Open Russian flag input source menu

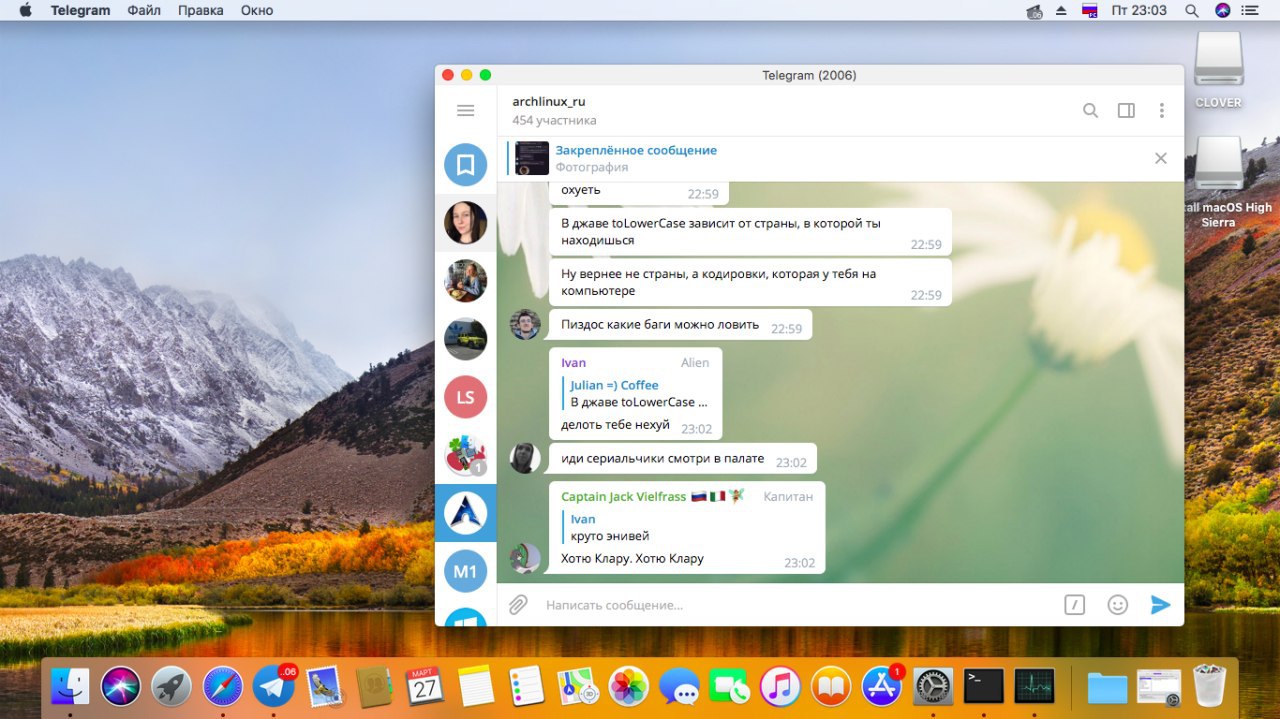click(1091, 10)
